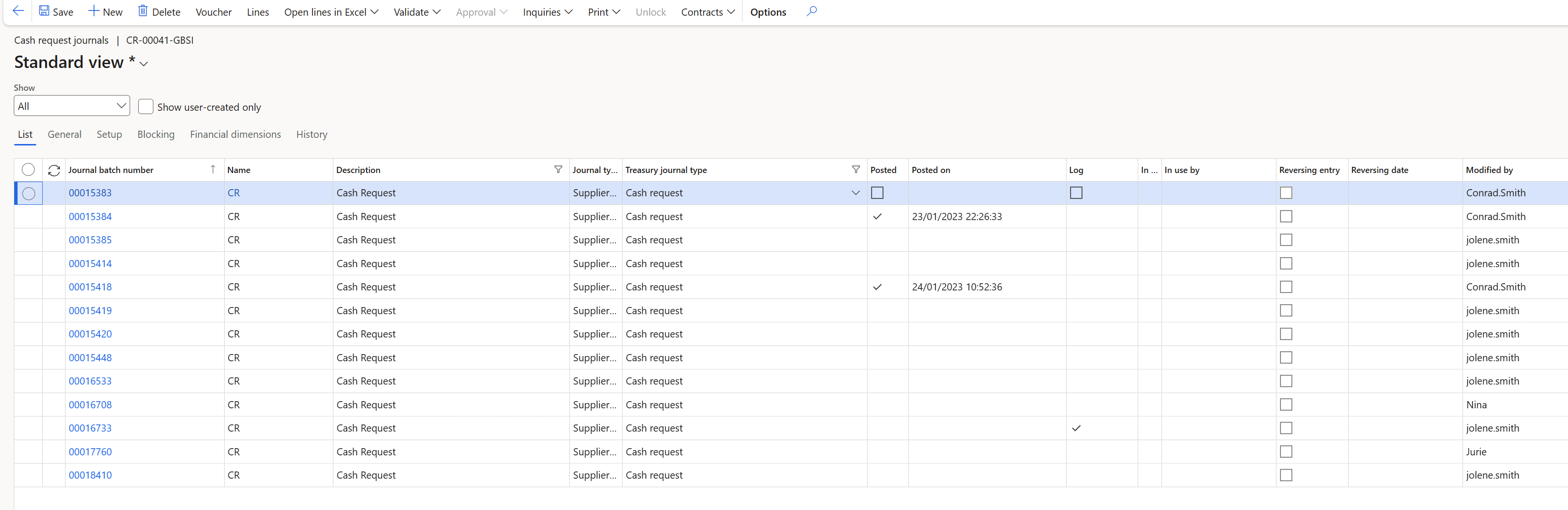The height and width of the screenshot is (510, 1568).
Task: Switch to the Setup tab
Action: (x=110, y=135)
